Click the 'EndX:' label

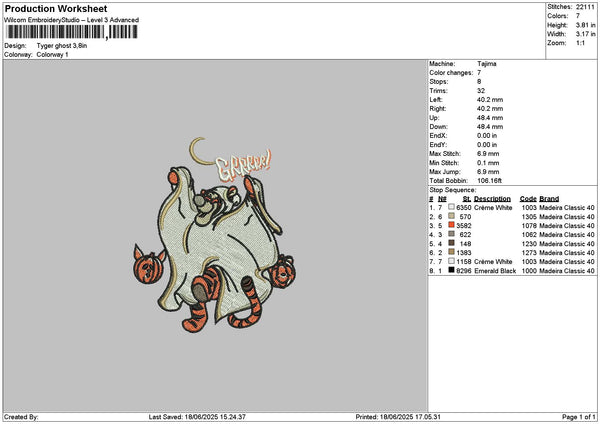click(x=438, y=136)
